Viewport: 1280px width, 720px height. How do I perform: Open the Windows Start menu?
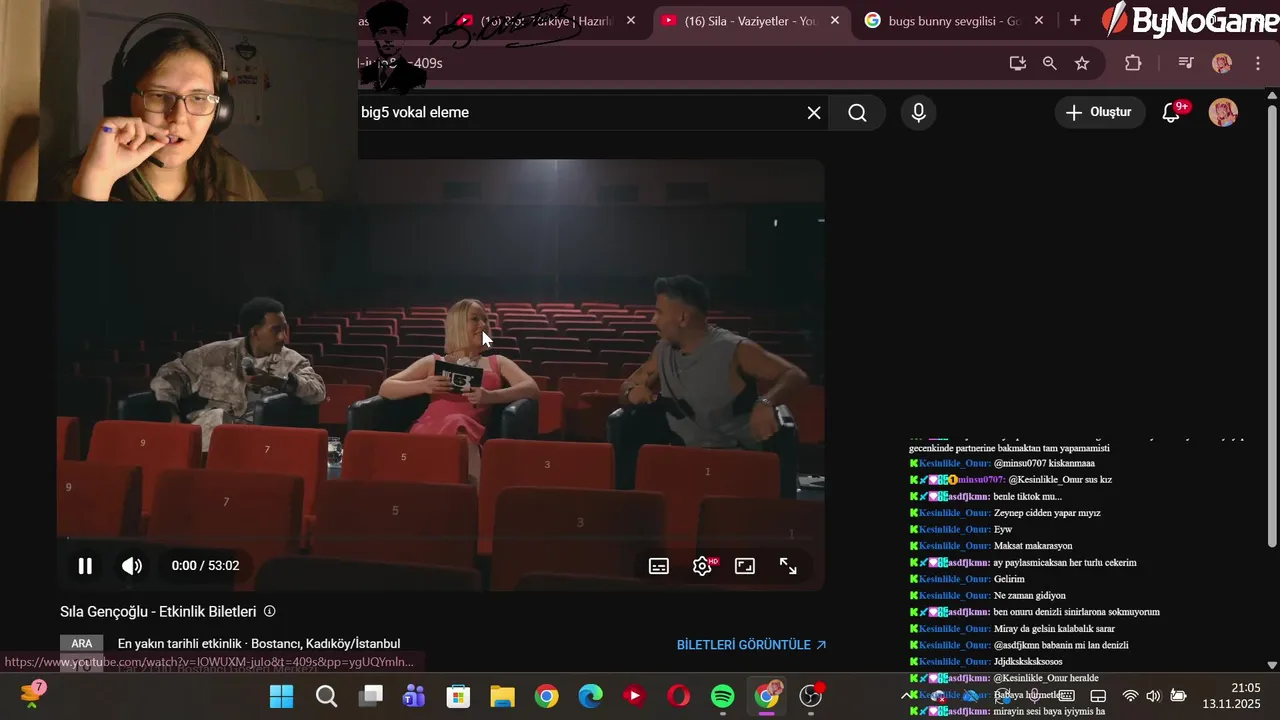tap(282, 696)
